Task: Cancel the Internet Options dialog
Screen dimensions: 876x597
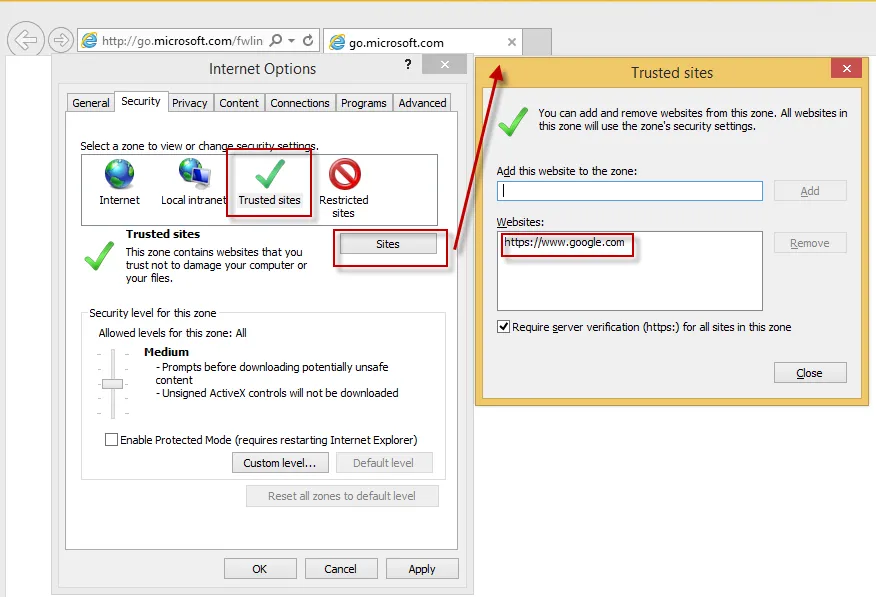Action: coord(340,569)
